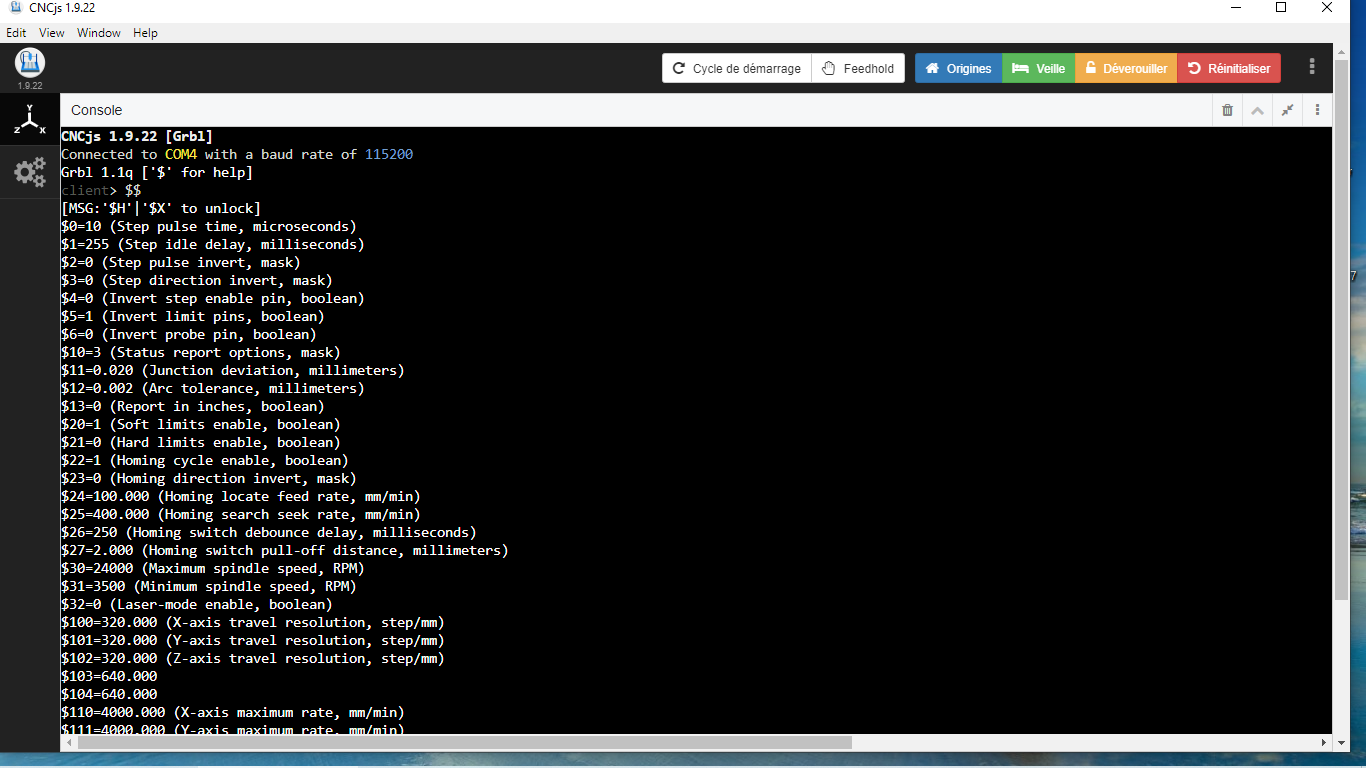Image resolution: width=1366 pixels, height=768 pixels.
Task: Click the $20=1 soft limits enable line
Action: pyautogui.click(x=201, y=424)
